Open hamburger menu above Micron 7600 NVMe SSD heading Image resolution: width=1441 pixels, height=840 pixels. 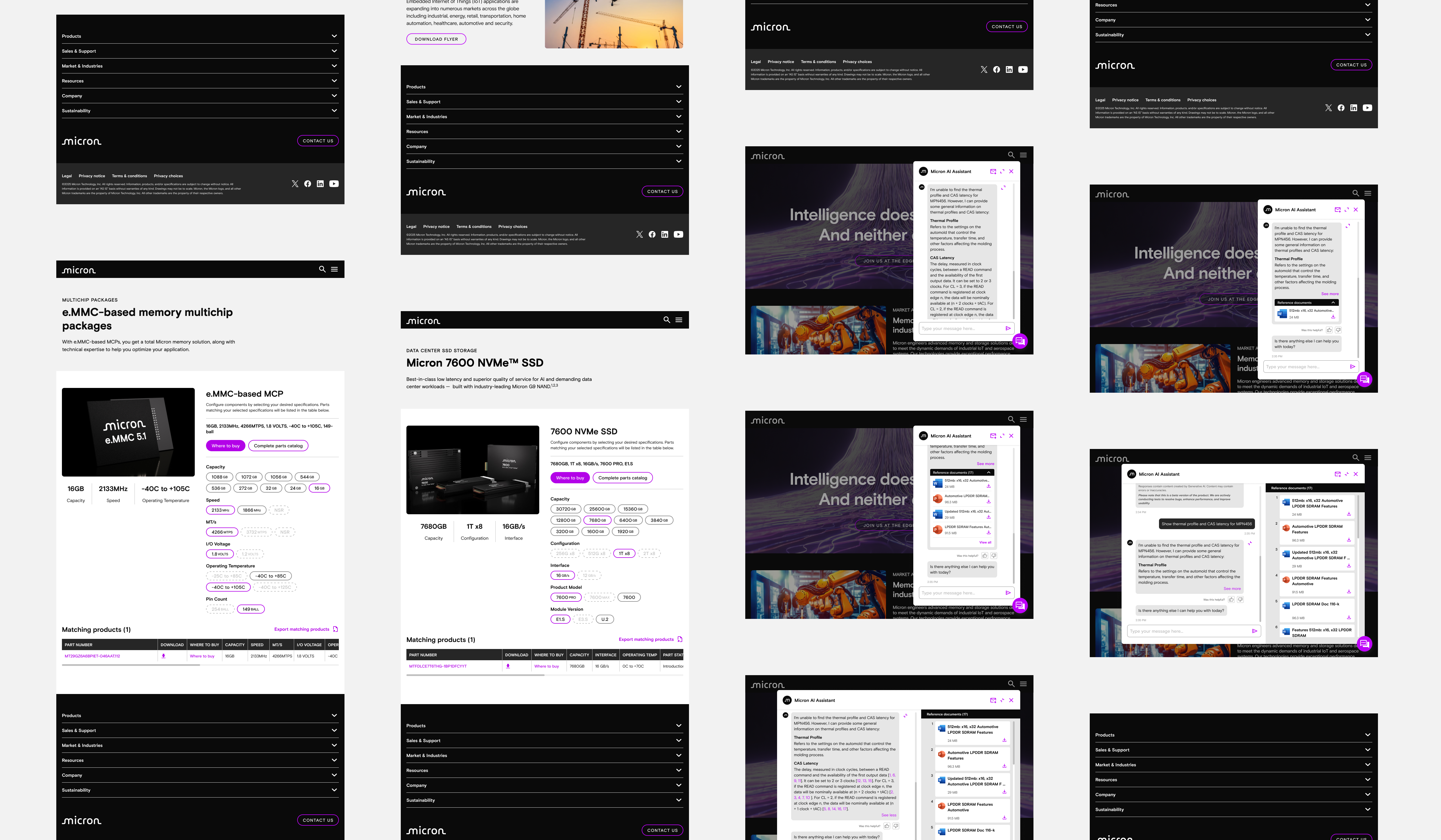(679, 320)
